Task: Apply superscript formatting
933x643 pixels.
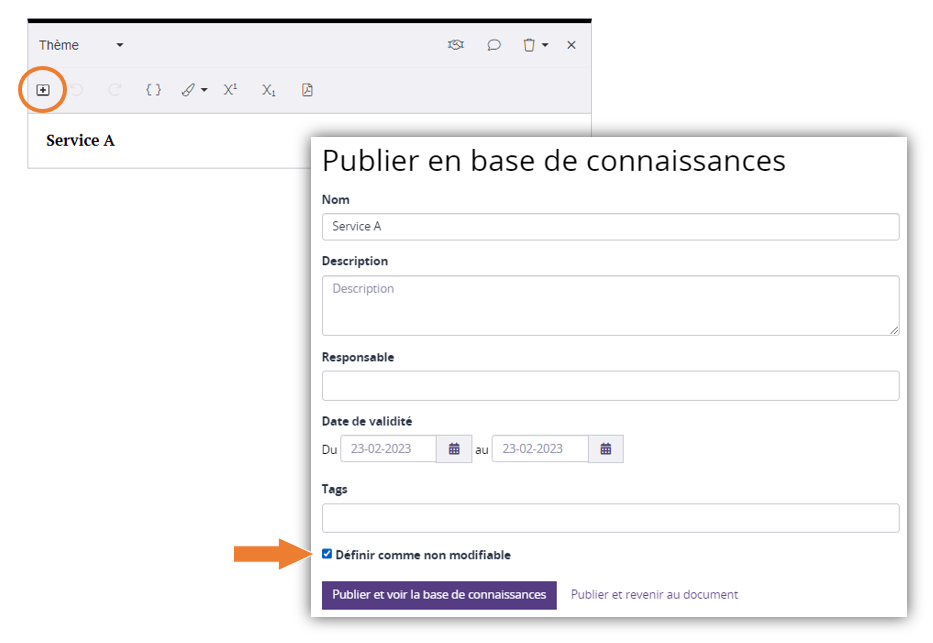Action: 230,90
